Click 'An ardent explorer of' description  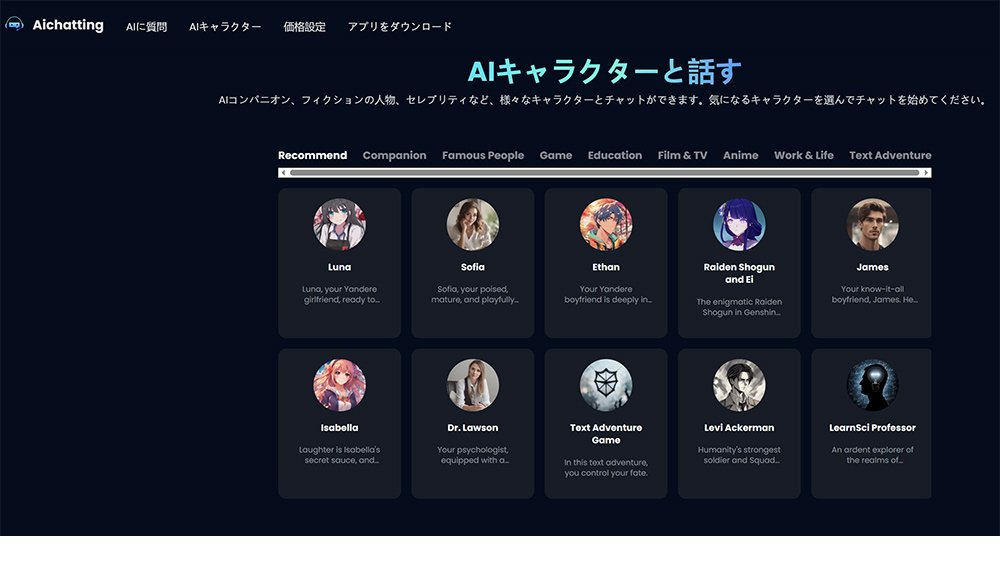[x=872, y=455]
